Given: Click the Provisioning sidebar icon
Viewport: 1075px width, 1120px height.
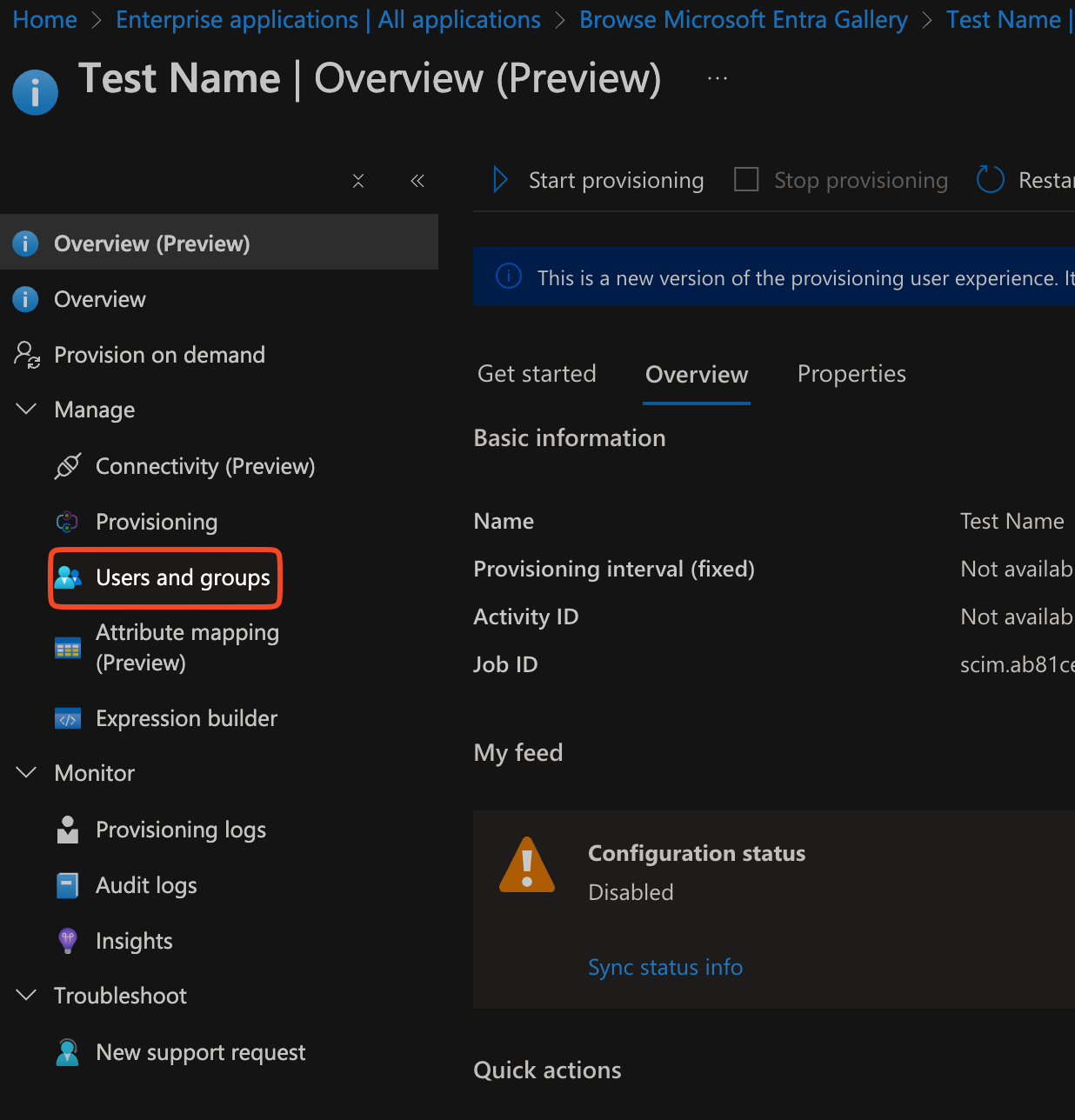Looking at the screenshot, I should pyautogui.click(x=68, y=522).
